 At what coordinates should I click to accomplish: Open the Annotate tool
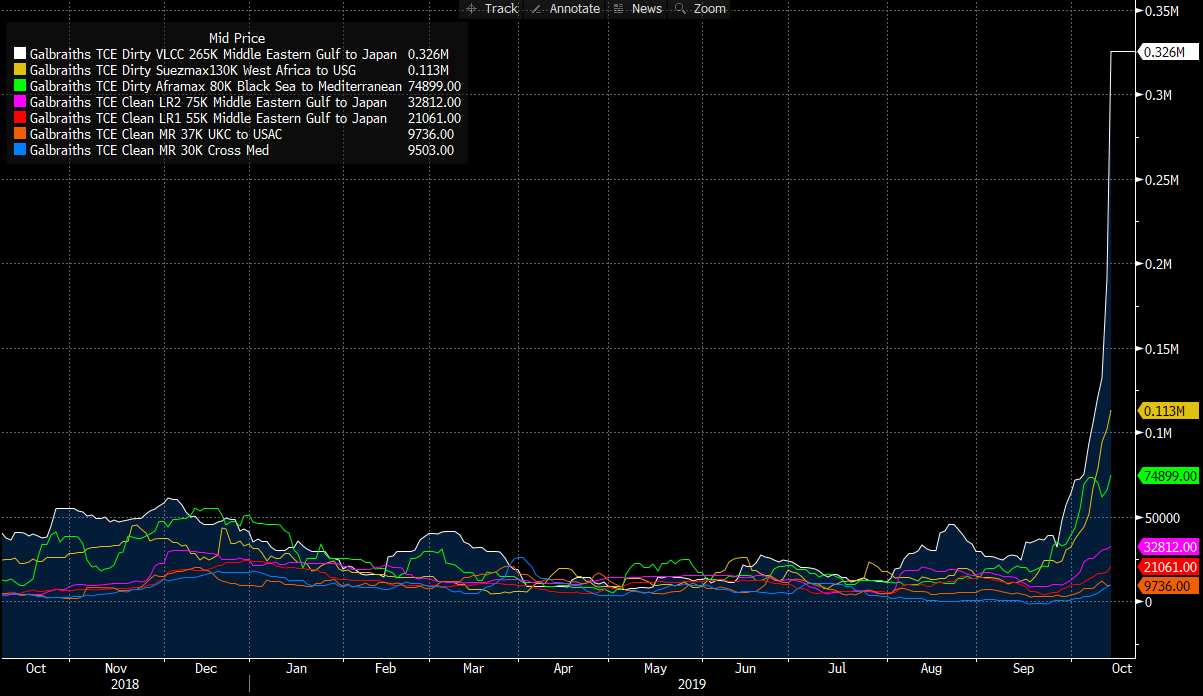point(564,8)
